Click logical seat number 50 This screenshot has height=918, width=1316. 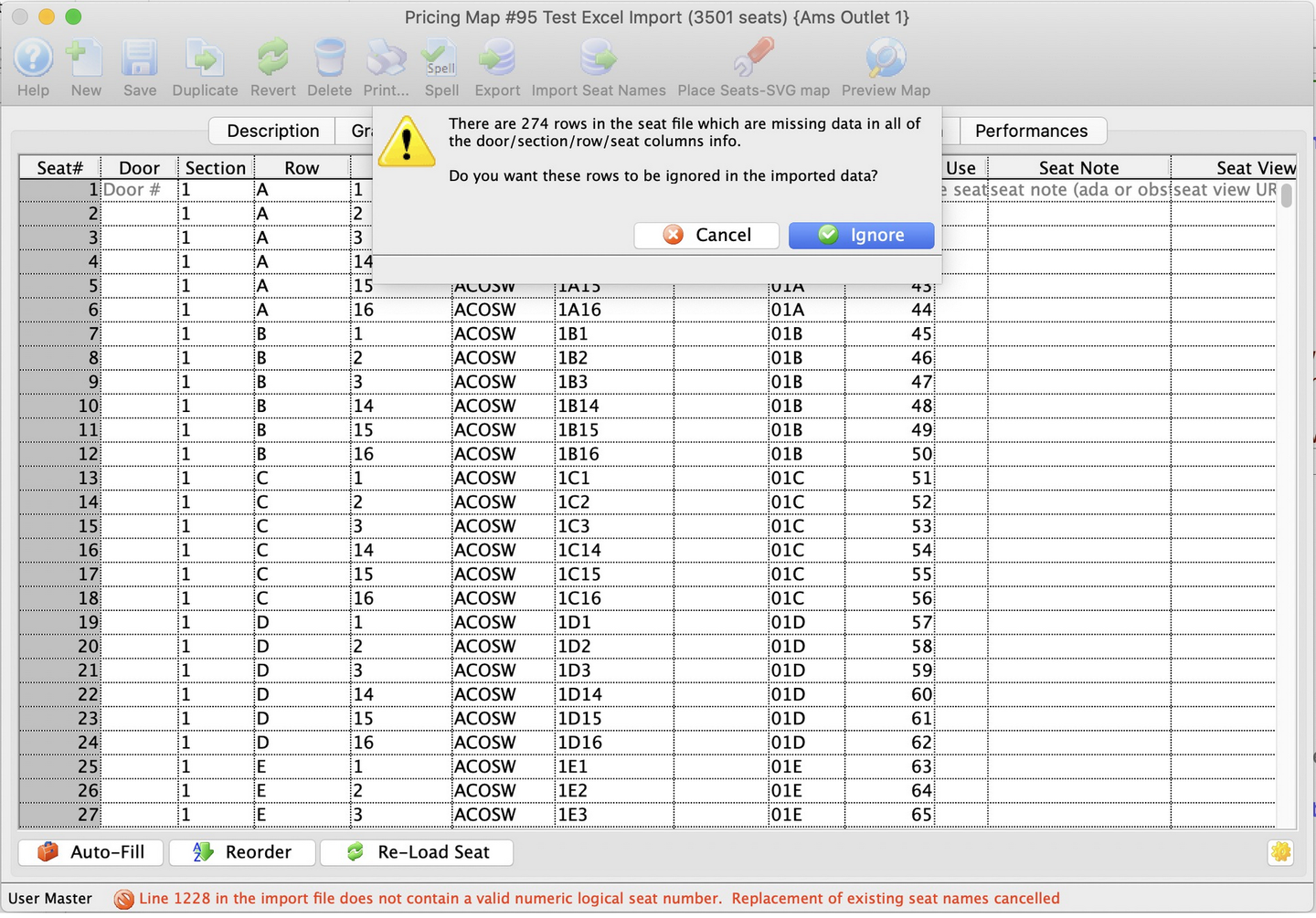(x=889, y=454)
